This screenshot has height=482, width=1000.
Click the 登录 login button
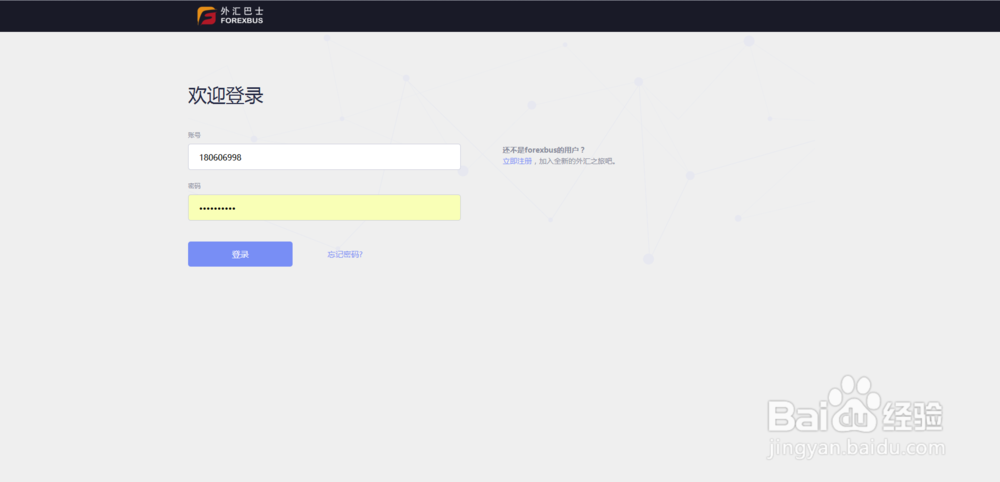click(240, 254)
